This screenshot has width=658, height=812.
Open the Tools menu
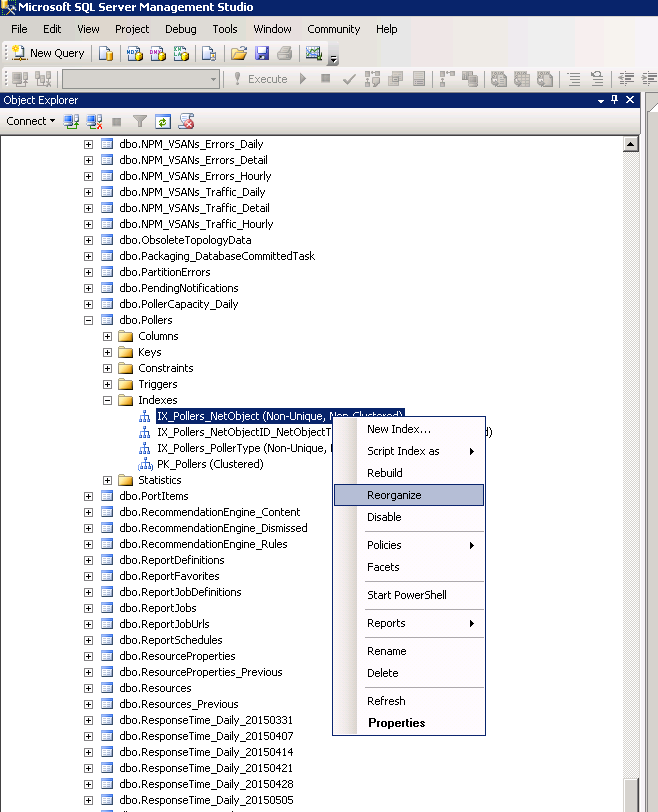(x=225, y=29)
